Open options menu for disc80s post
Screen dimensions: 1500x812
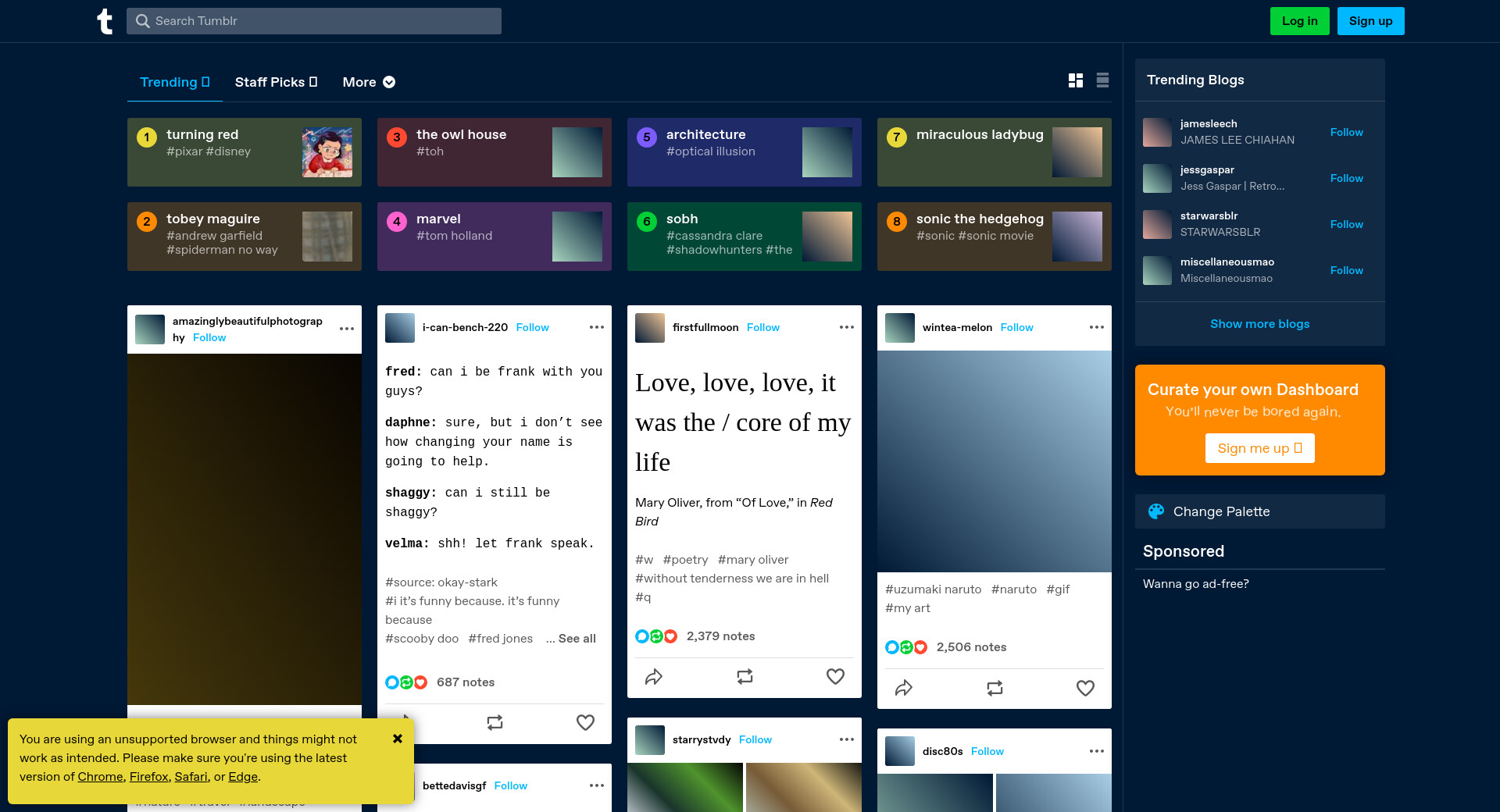[1097, 751]
